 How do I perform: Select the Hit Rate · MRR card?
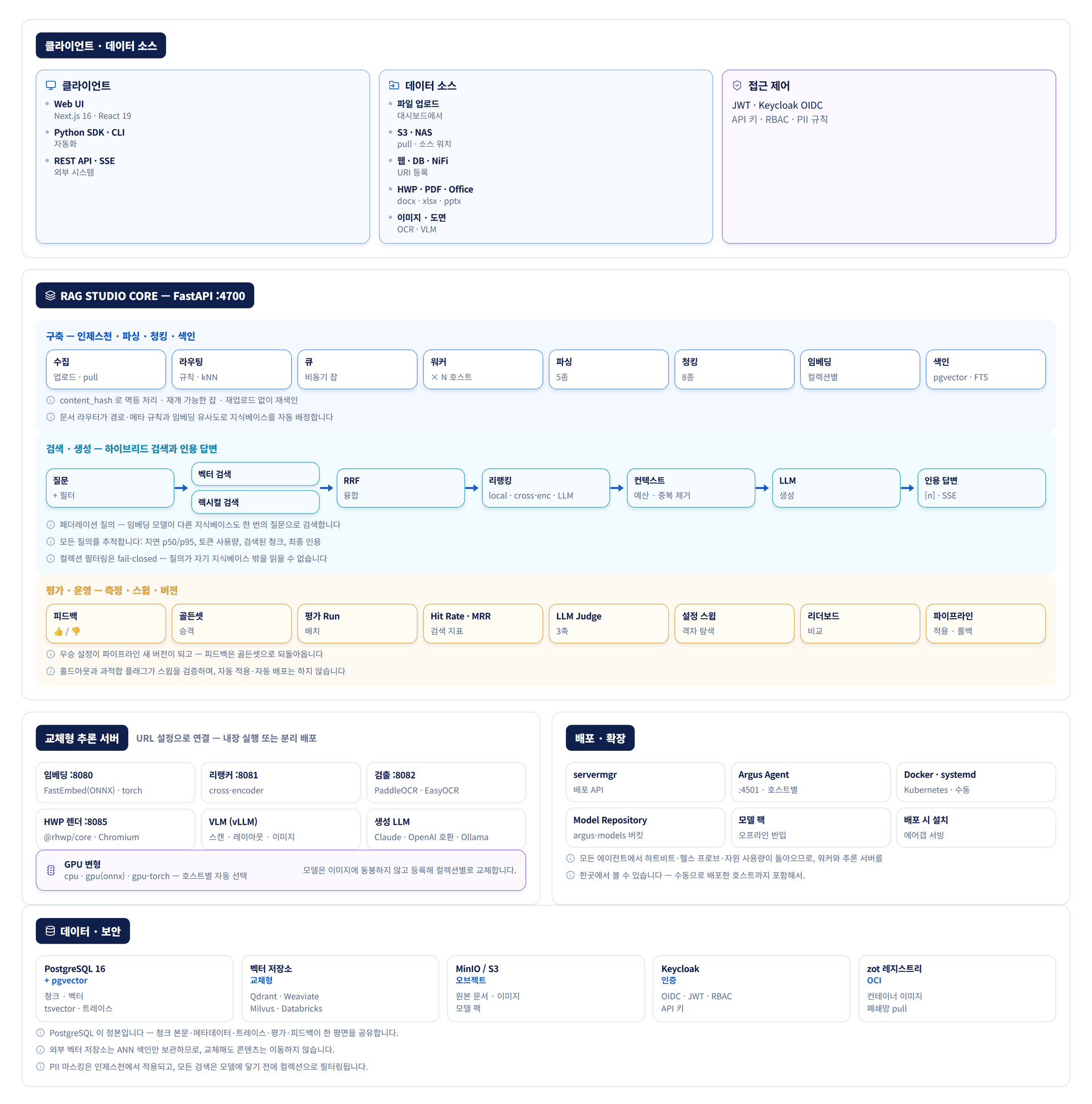[483, 623]
